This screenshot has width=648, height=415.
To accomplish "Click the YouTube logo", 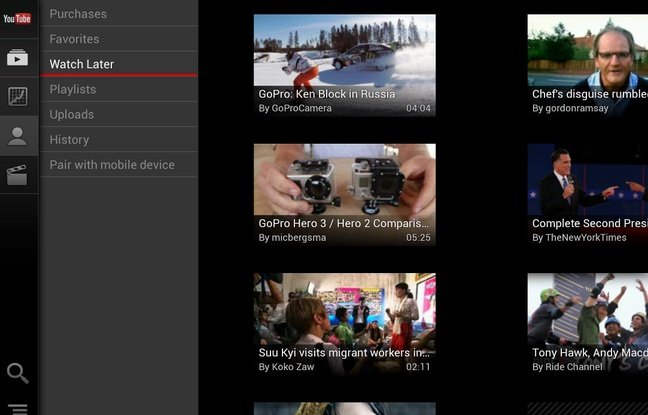I will (17, 19).
